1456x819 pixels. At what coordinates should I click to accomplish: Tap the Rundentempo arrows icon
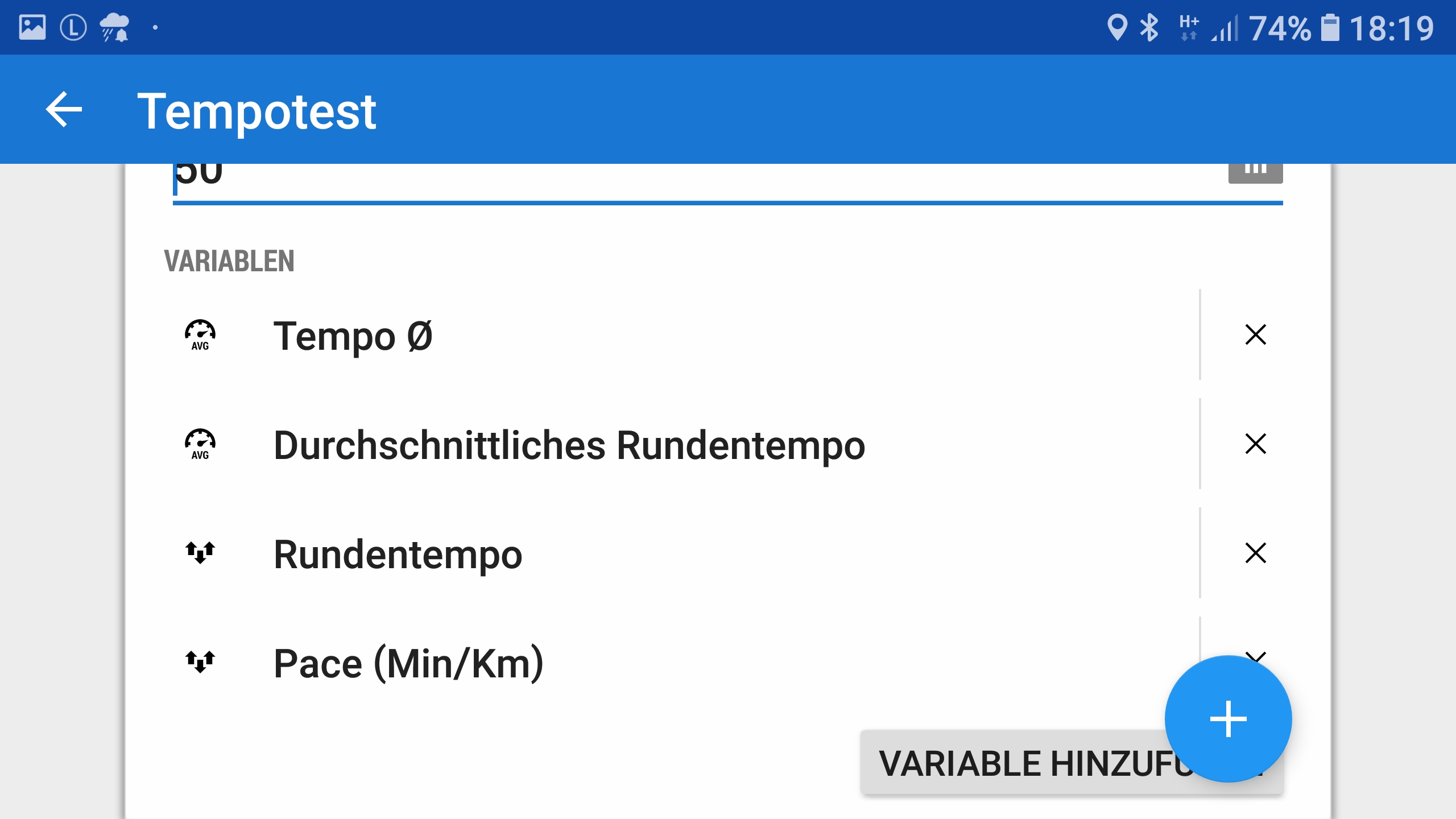200,552
